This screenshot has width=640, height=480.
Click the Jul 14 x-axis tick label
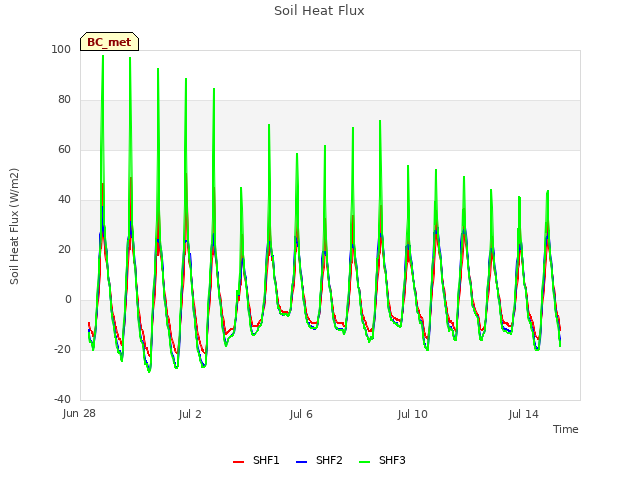(523, 414)
